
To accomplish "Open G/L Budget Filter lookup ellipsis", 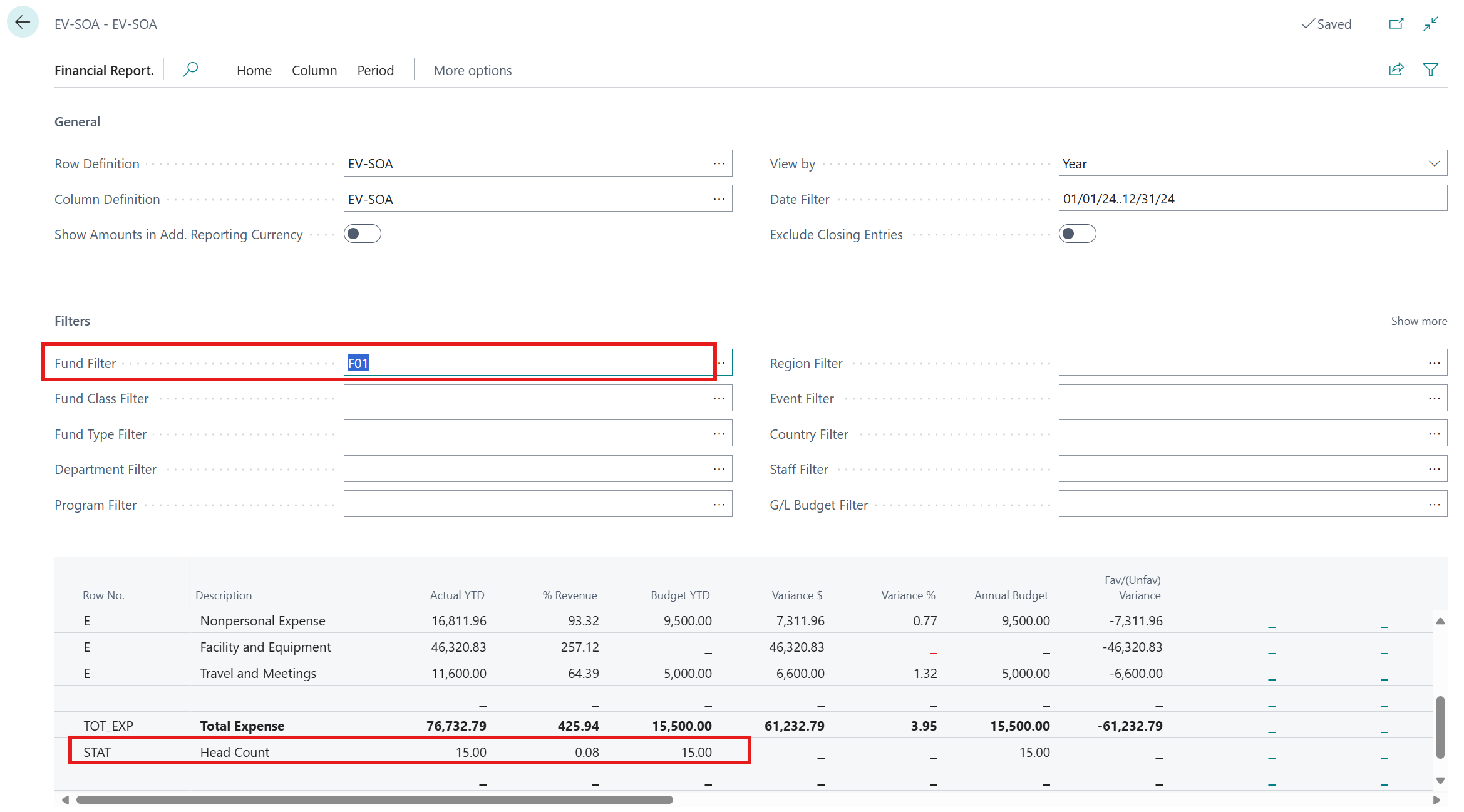I will [1434, 505].
